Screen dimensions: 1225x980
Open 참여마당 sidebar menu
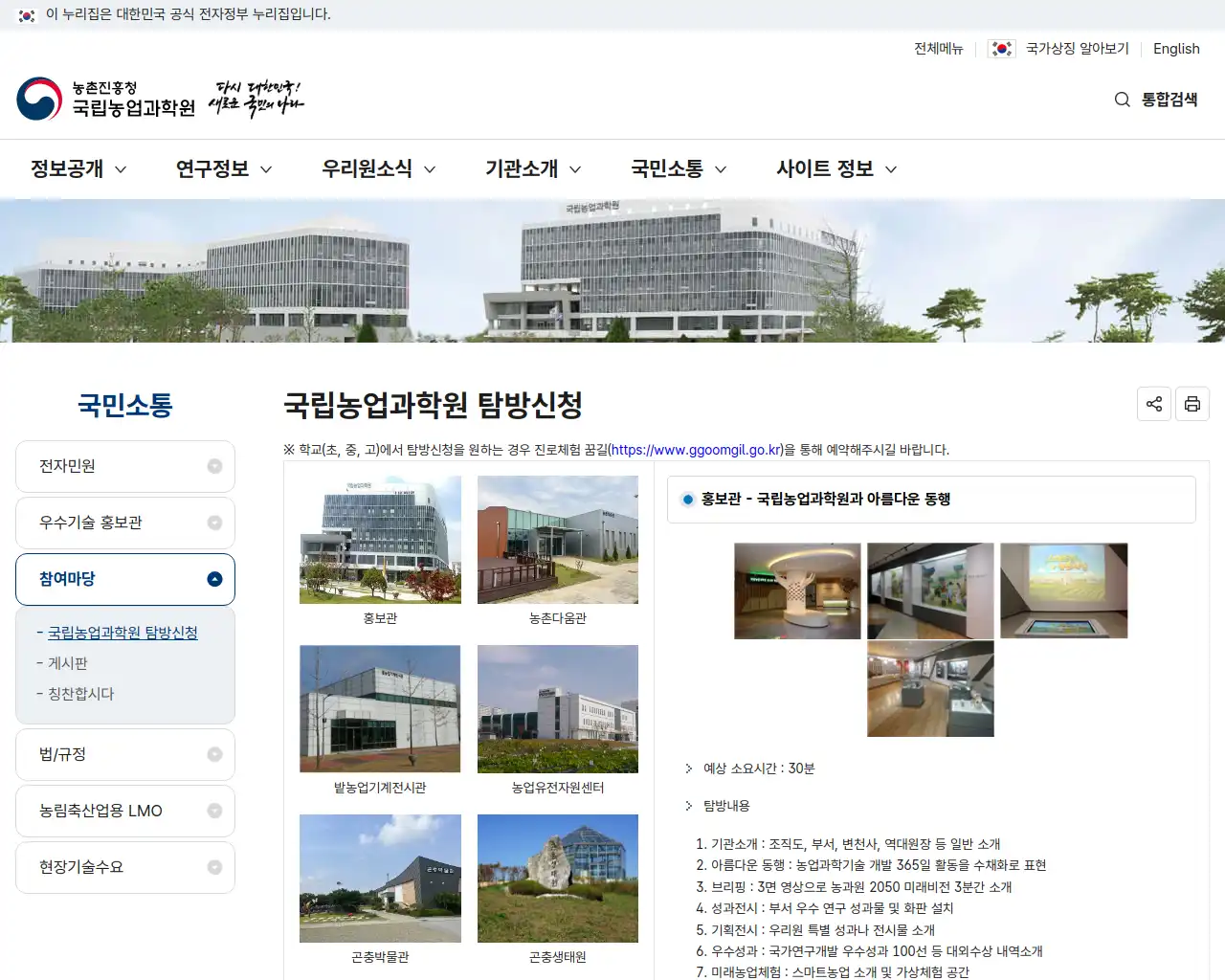(125, 579)
